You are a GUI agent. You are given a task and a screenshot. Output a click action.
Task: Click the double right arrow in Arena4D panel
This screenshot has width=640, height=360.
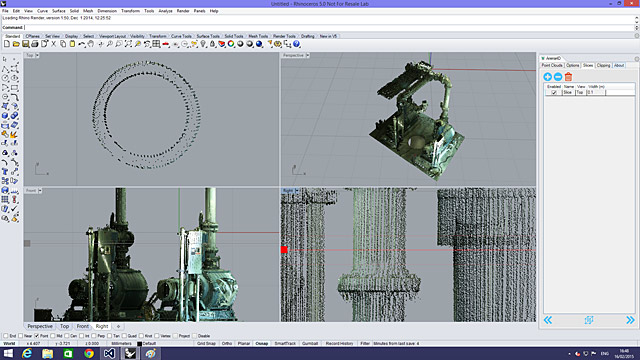(x=630, y=320)
